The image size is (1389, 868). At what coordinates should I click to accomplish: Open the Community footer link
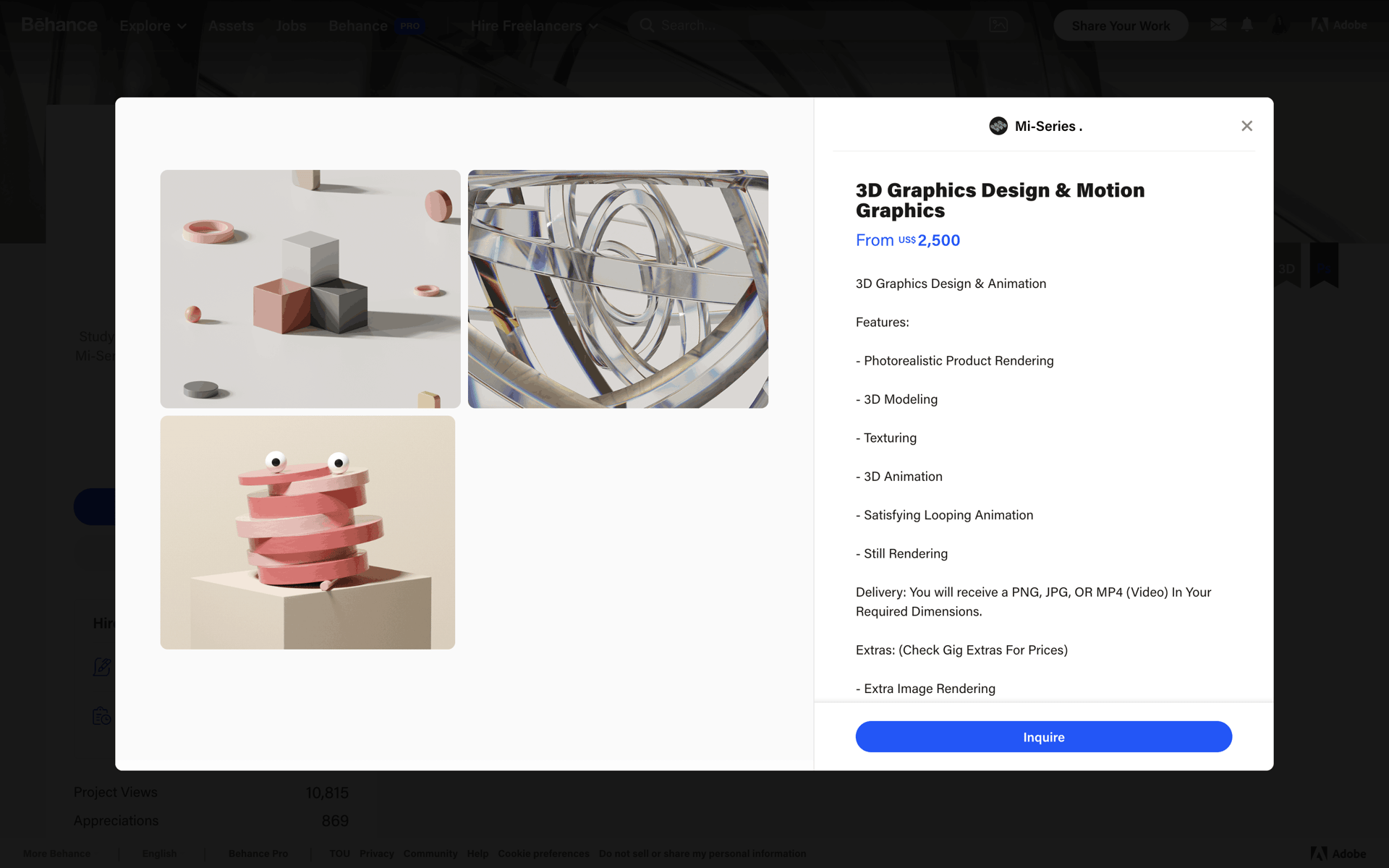tap(430, 854)
